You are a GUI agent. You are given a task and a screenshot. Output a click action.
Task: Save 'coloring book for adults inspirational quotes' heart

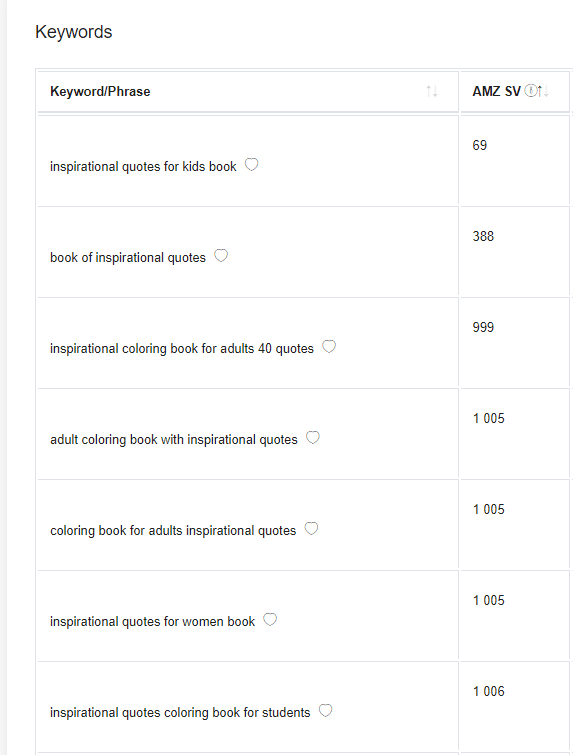pos(312,529)
